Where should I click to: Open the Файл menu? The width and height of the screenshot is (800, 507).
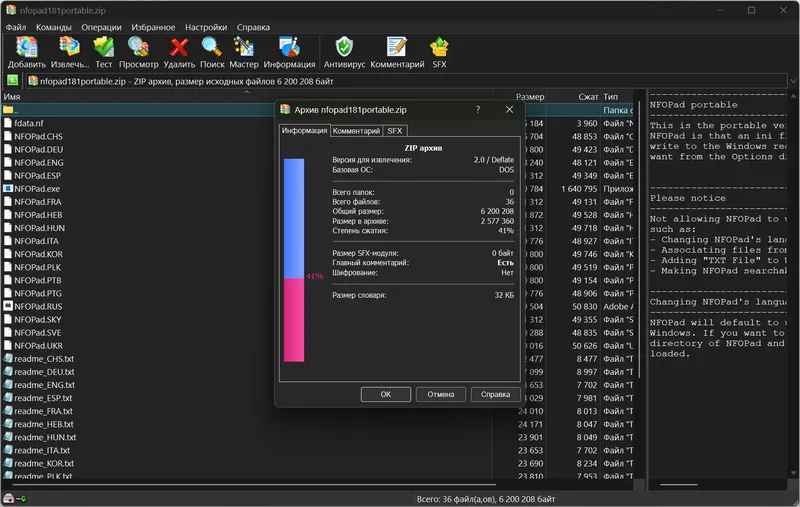tap(16, 27)
